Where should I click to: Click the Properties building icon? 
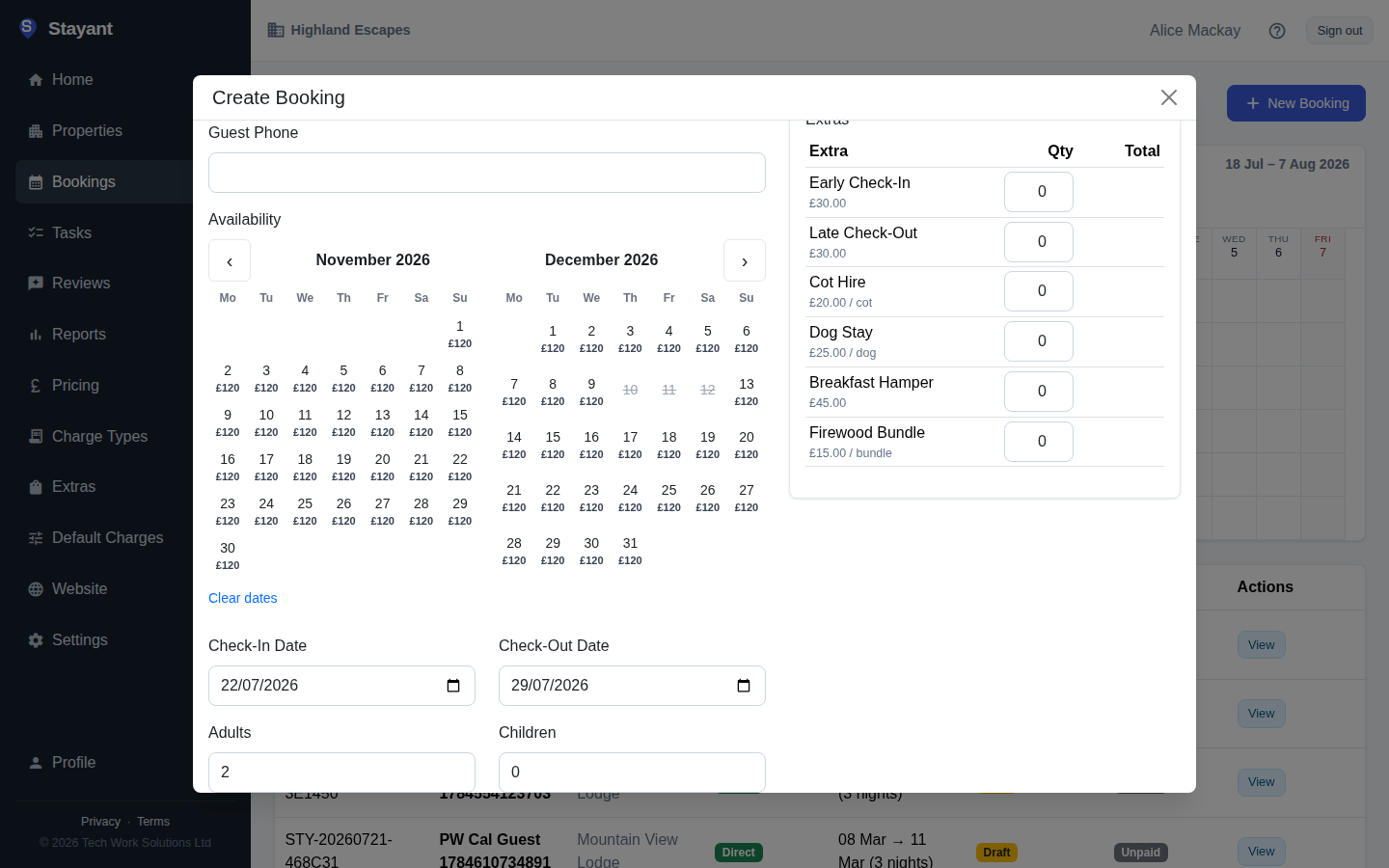coord(36,131)
